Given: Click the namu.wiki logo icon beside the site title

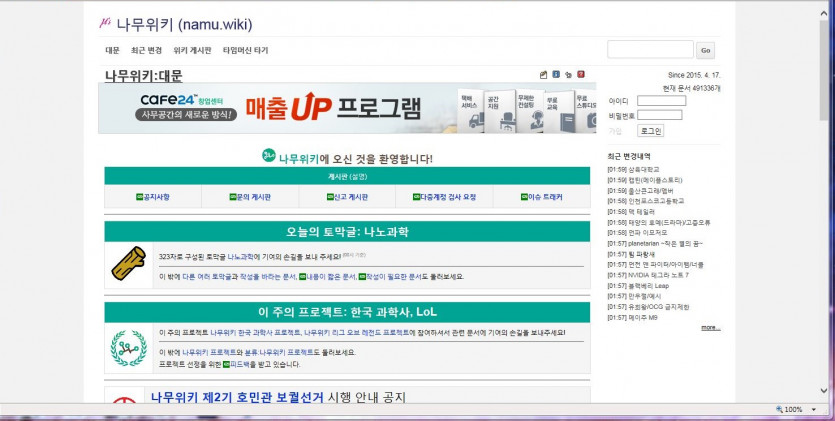Looking at the screenshot, I should [x=105, y=23].
